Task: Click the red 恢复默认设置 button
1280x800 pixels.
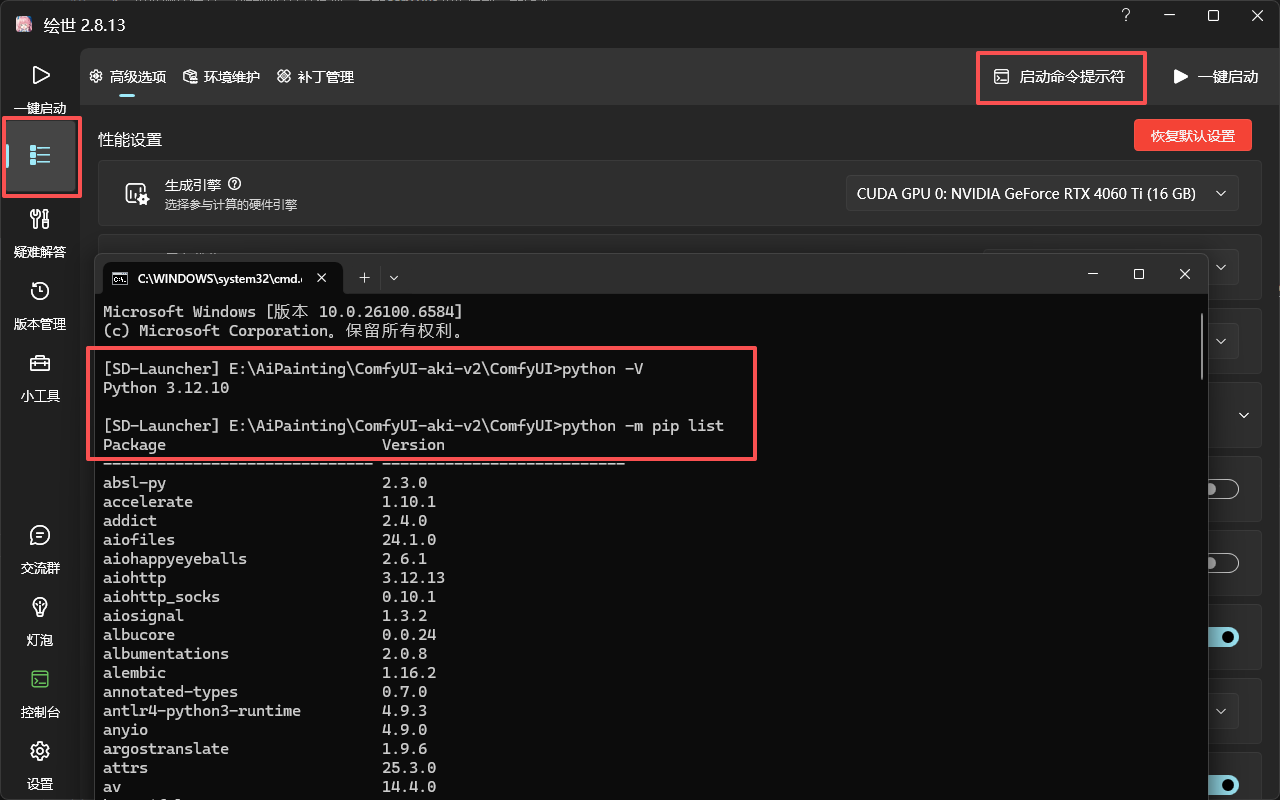Action: (x=1192, y=136)
